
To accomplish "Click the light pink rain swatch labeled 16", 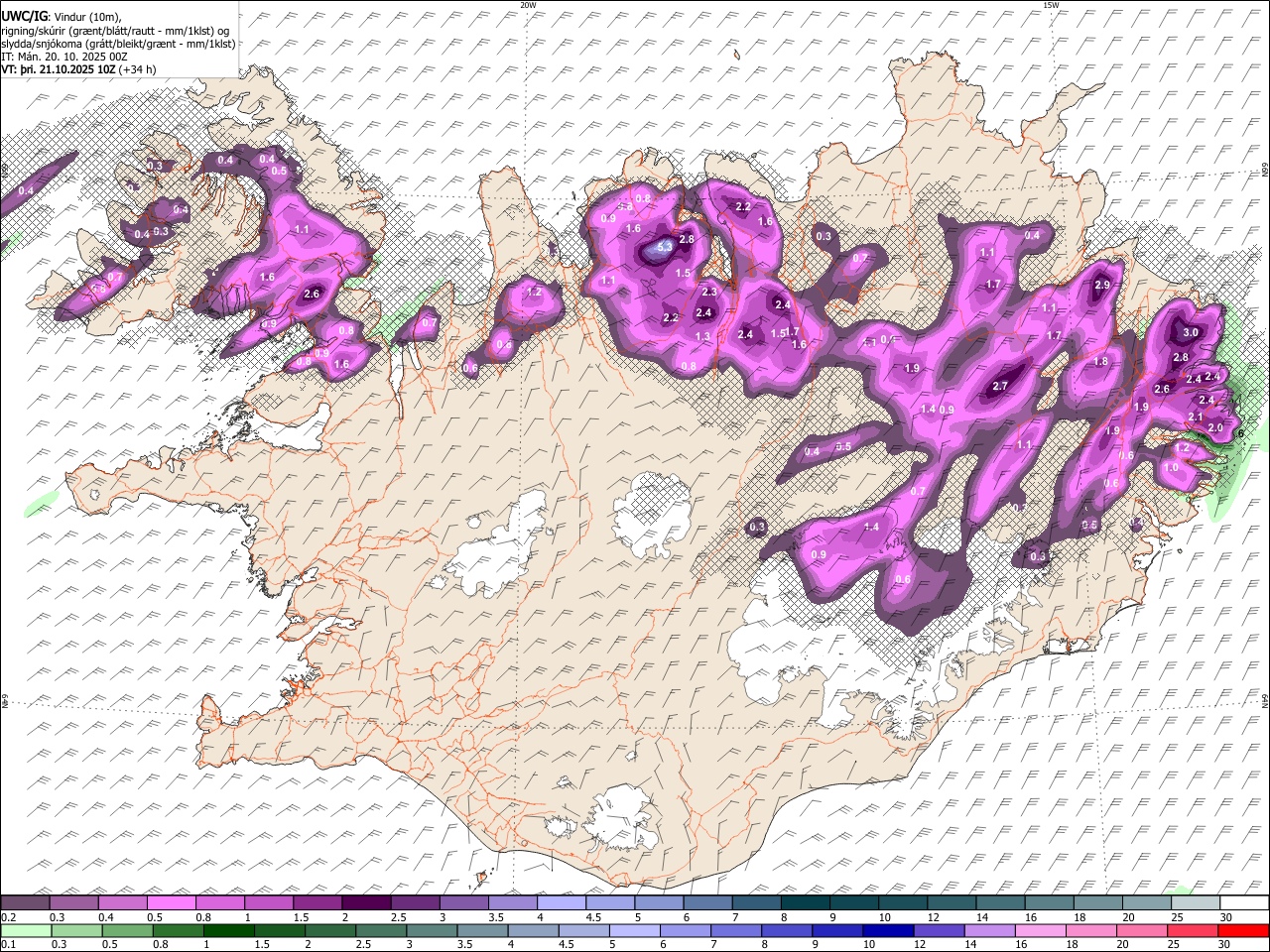I will (x=1040, y=930).
